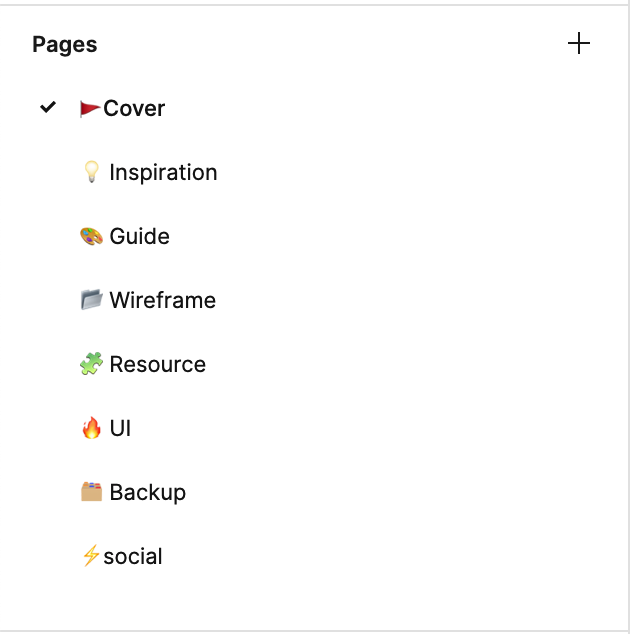Click empty space below the social page

click(x=300, y=602)
